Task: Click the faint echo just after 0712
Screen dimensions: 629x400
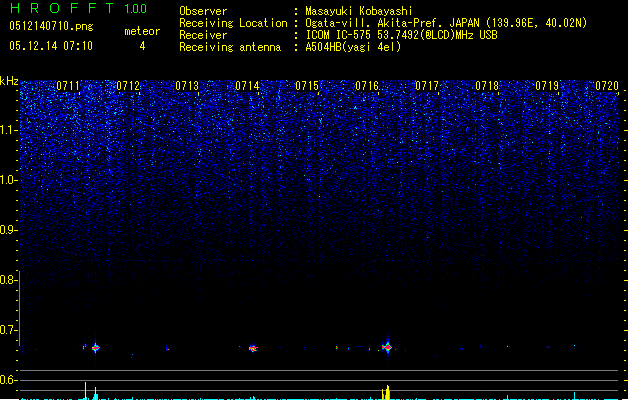Action: tap(167, 348)
